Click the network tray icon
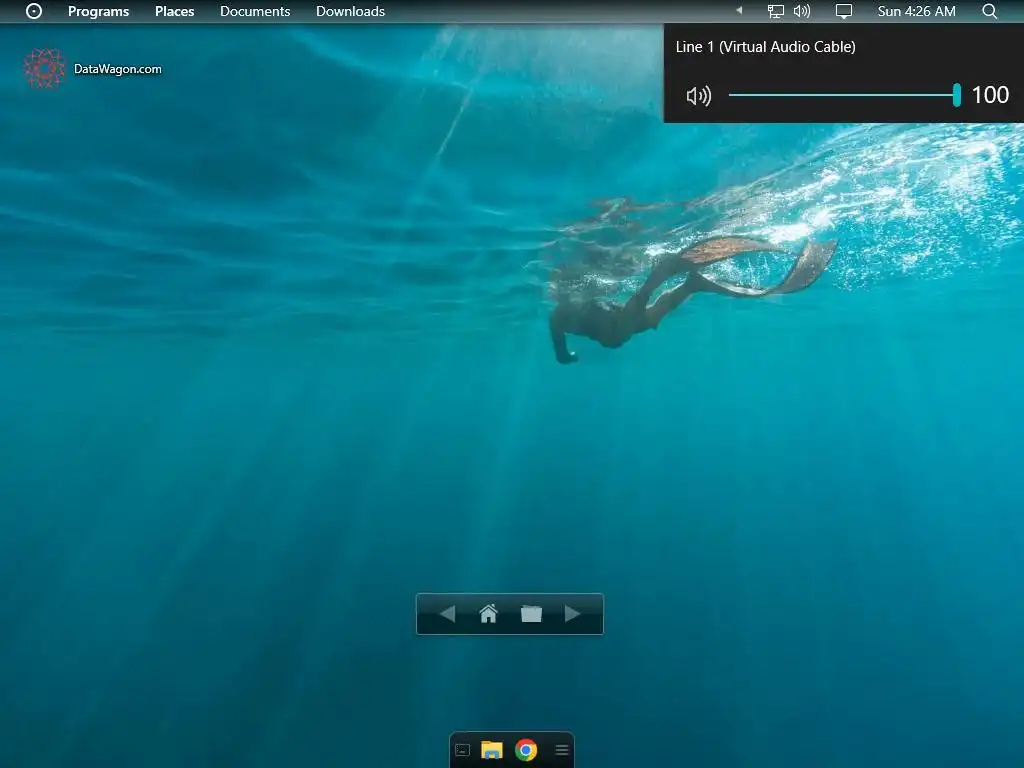The height and width of the screenshot is (768, 1024). (x=775, y=11)
